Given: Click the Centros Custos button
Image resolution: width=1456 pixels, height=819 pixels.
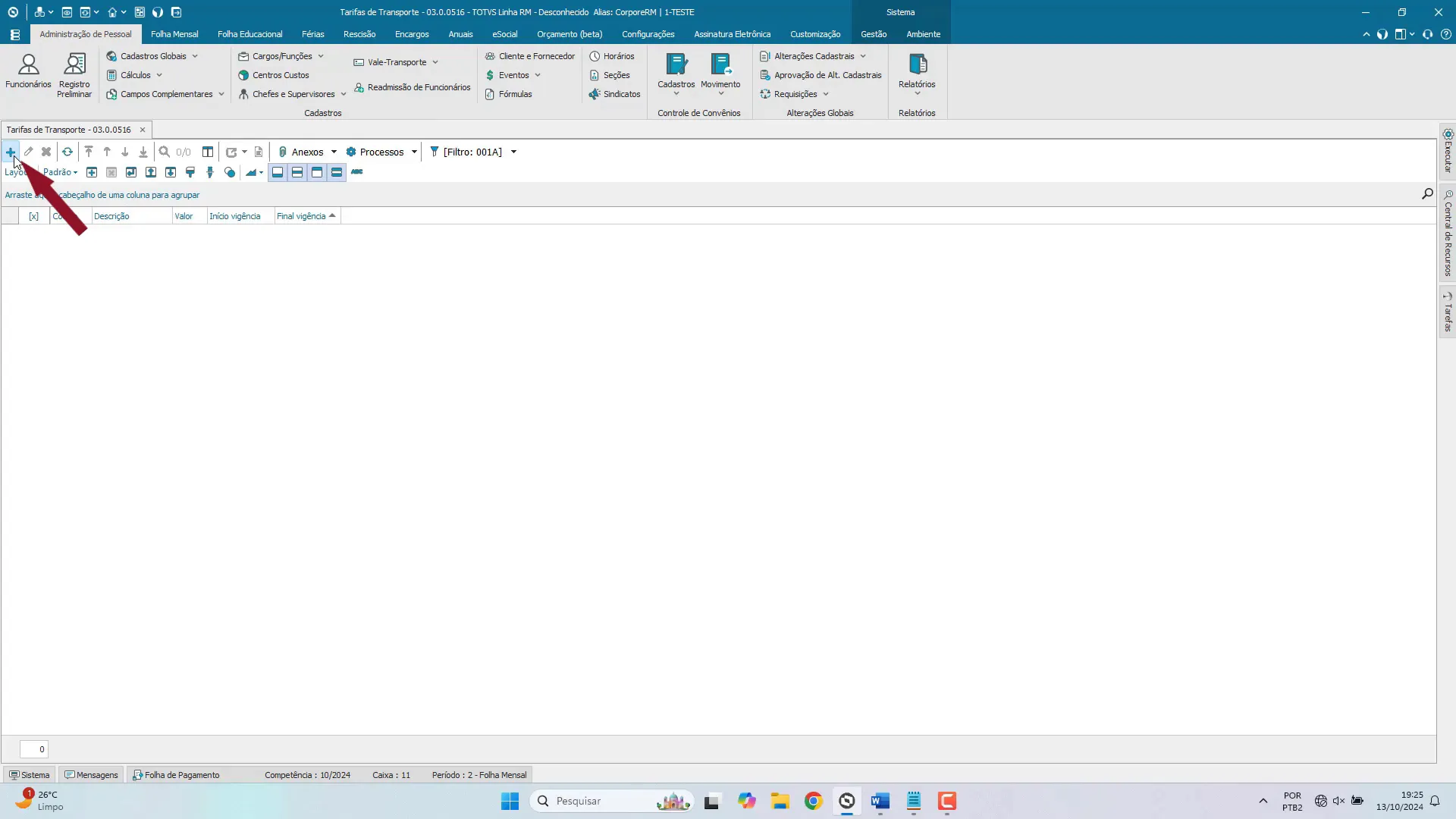Looking at the screenshot, I should click(274, 75).
